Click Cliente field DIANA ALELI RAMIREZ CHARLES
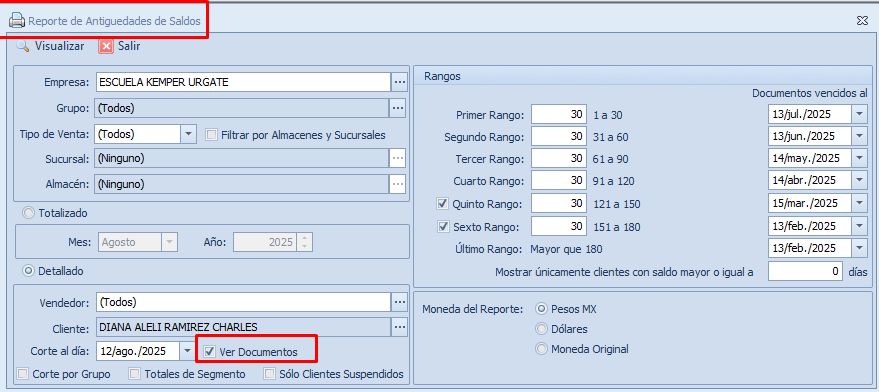The height and width of the screenshot is (392, 879). [x=243, y=326]
